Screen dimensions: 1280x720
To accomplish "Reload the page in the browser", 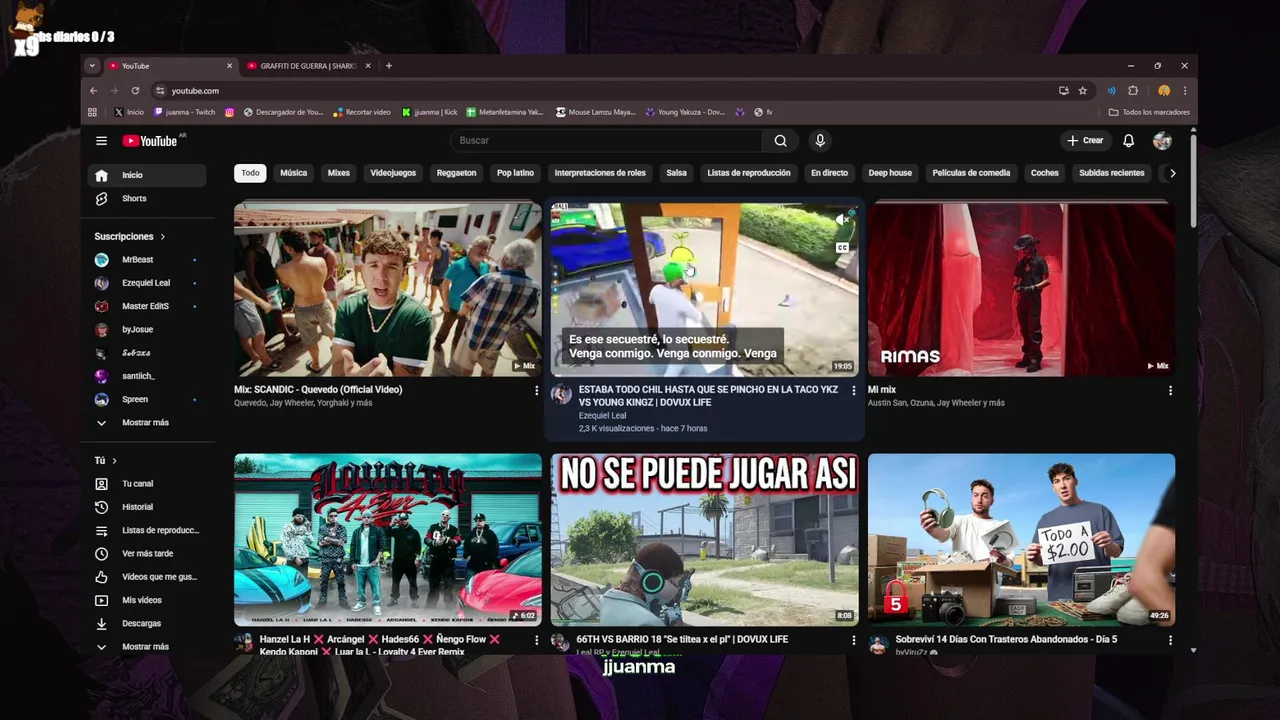I will 135,91.
